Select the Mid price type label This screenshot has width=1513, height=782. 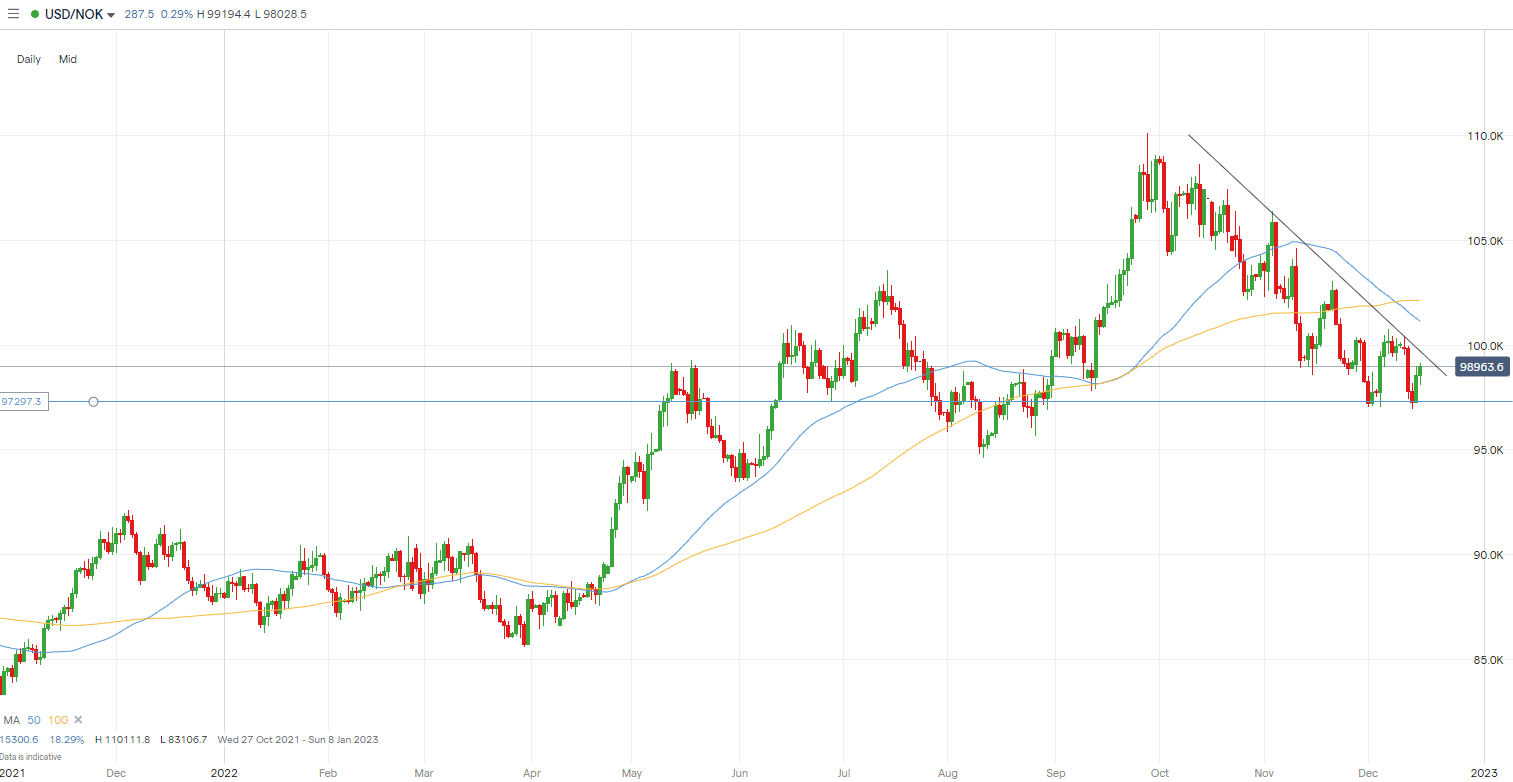(x=67, y=59)
